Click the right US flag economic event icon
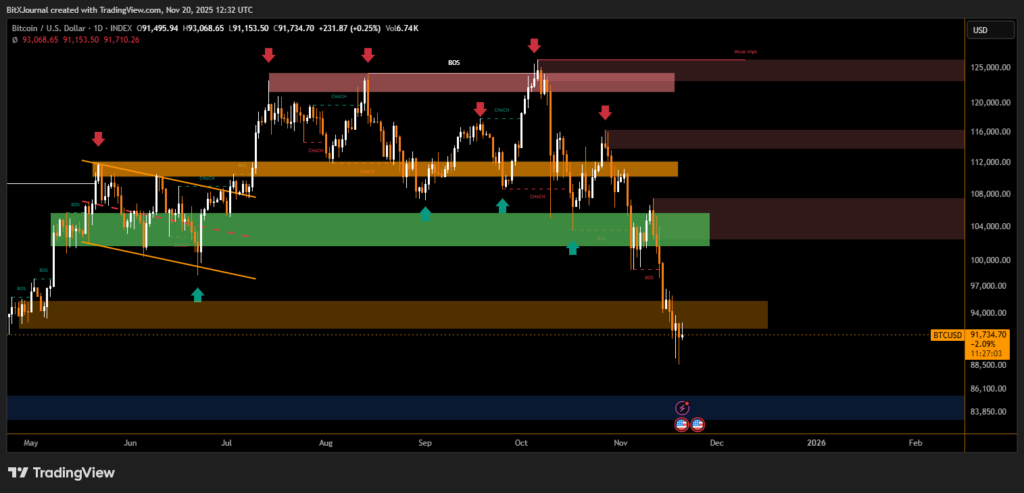 click(697, 424)
